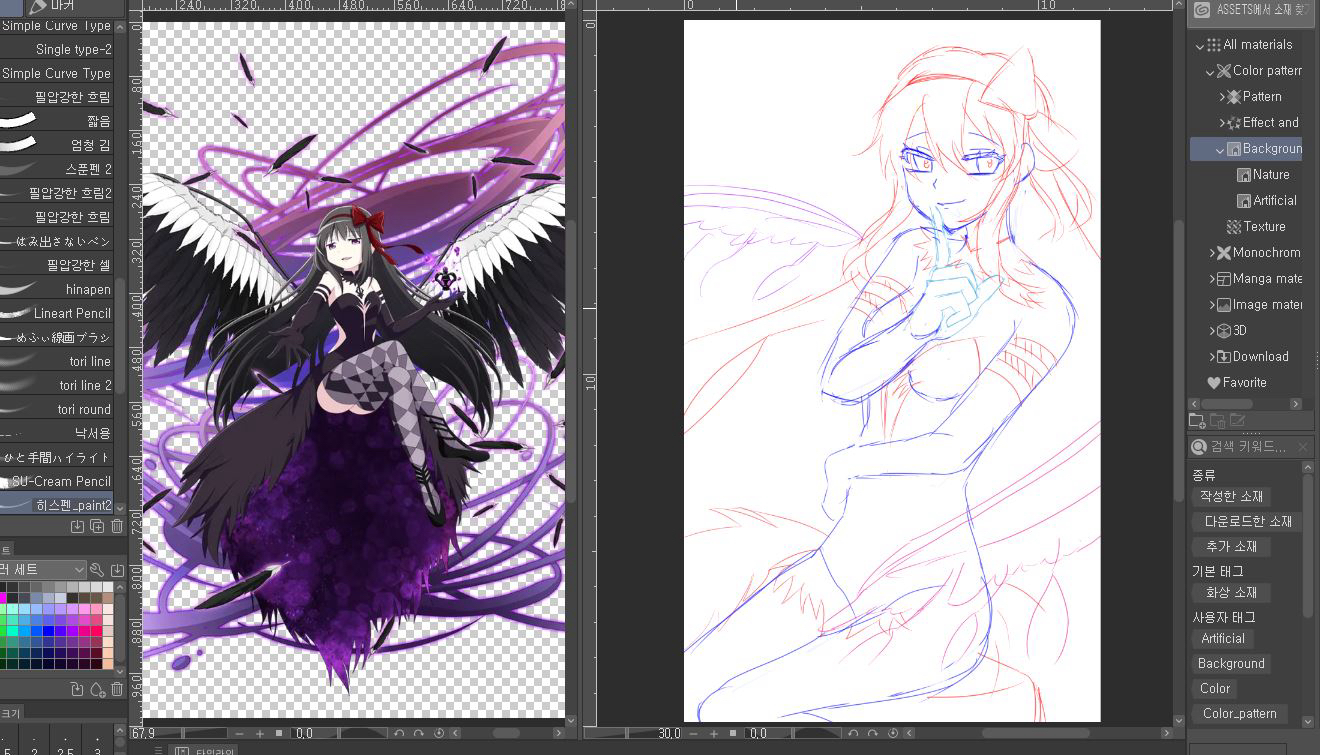The width and height of the screenshot is (1320, 755).
Task: Toggle the 작성한 소재 type filter
Action: 1231,496
